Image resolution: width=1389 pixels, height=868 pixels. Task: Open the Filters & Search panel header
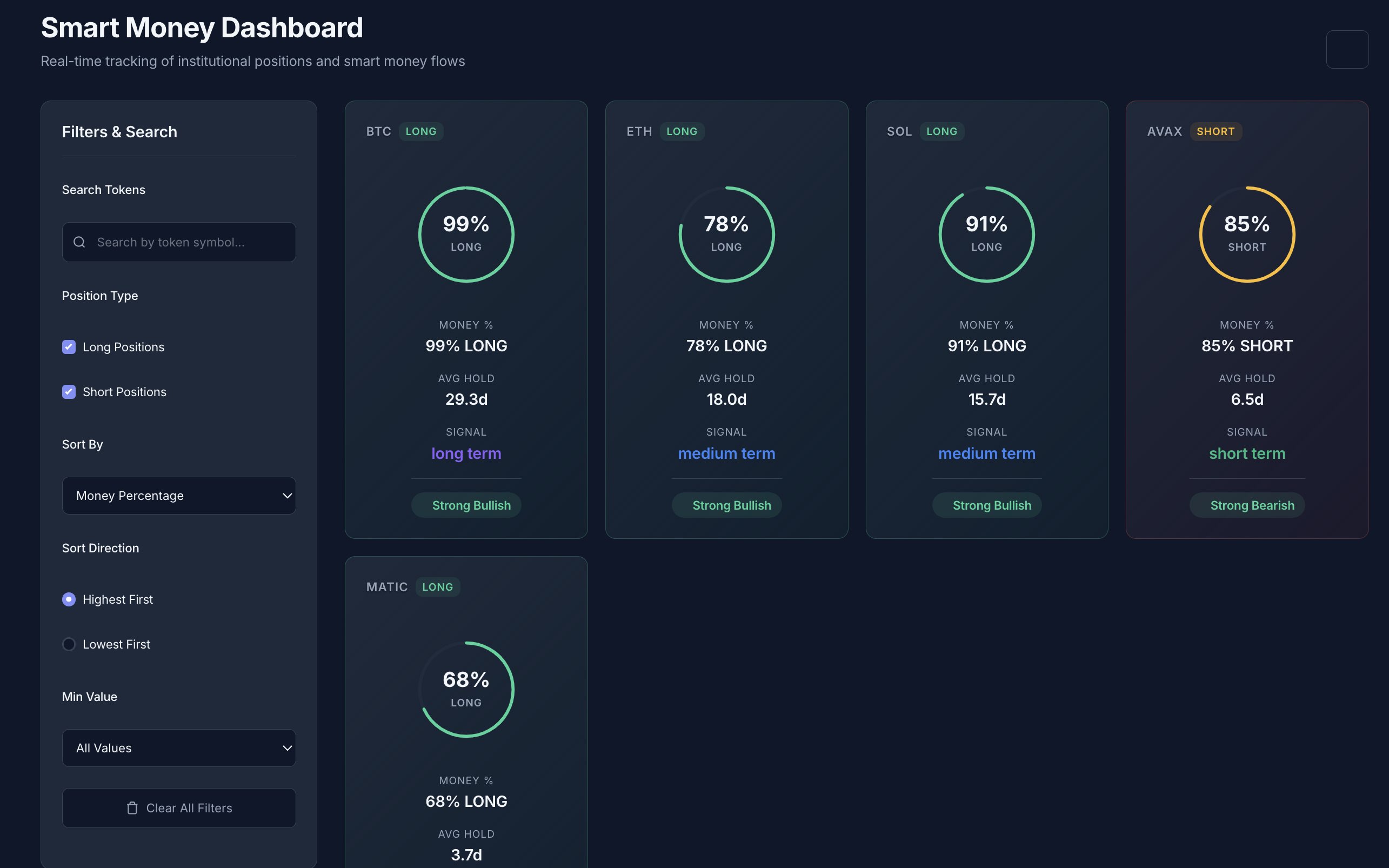pos(119,131)
